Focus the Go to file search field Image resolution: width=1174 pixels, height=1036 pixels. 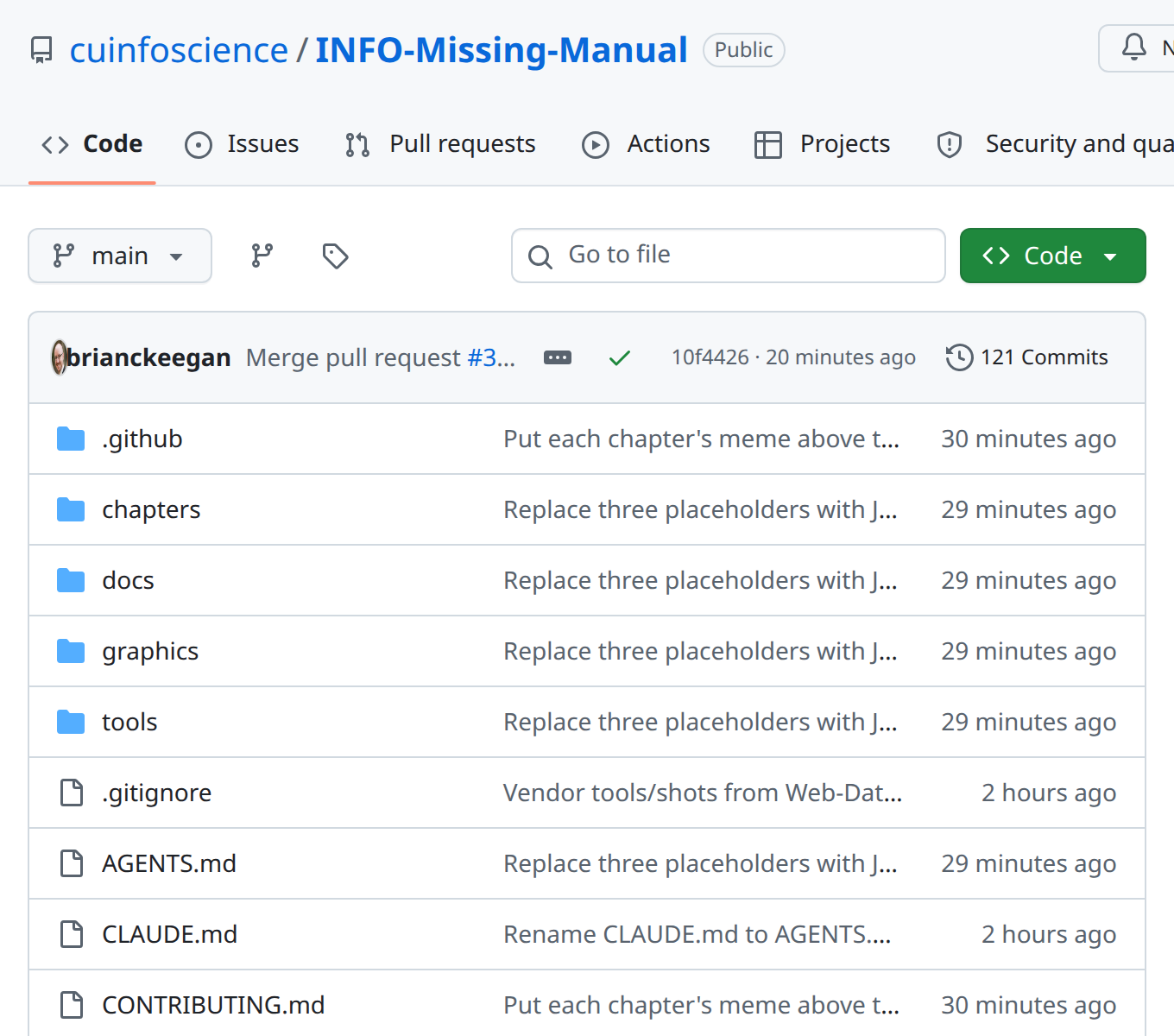[729, 256]
